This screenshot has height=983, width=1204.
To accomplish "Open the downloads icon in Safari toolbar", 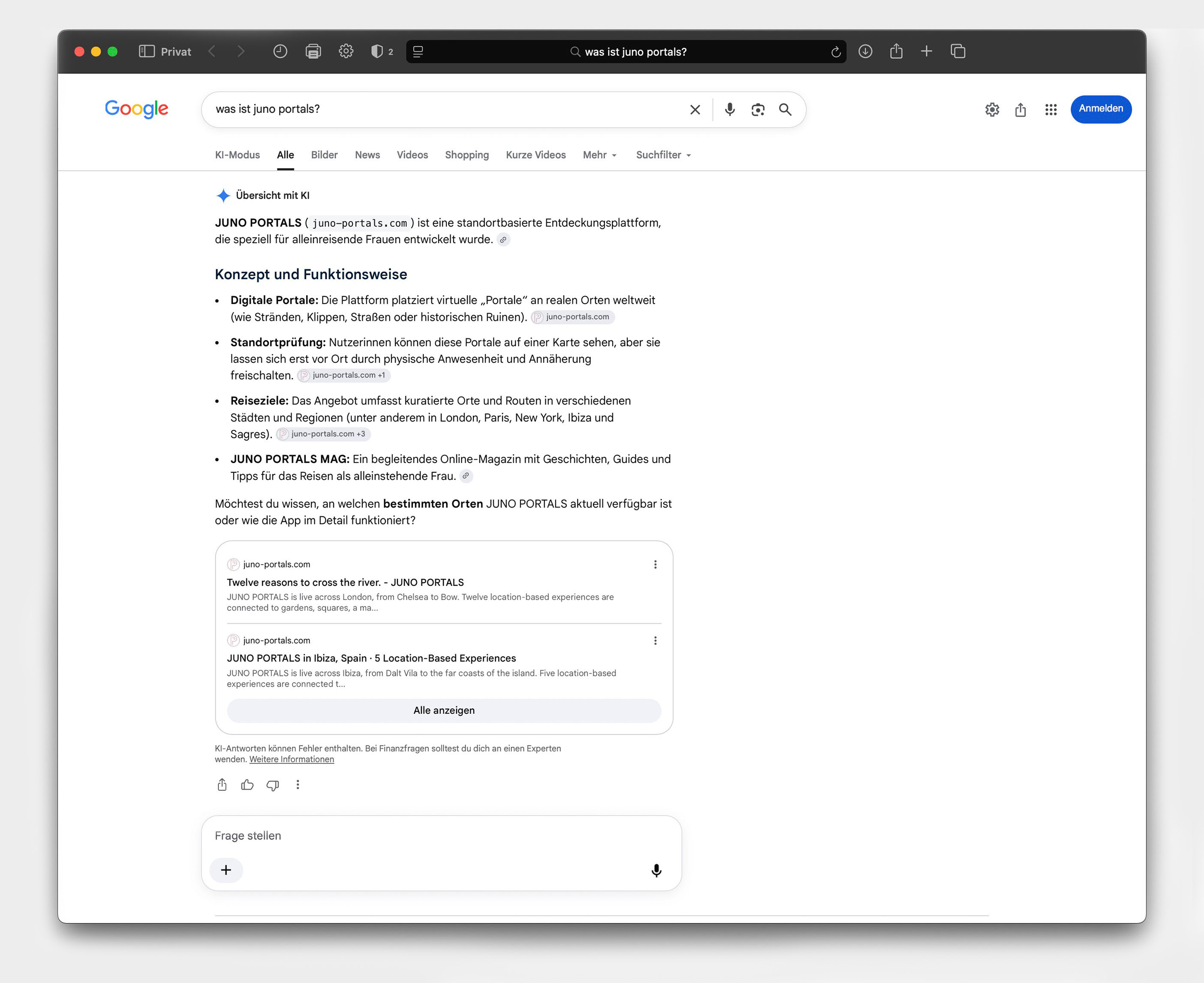I will coord(865,51).
